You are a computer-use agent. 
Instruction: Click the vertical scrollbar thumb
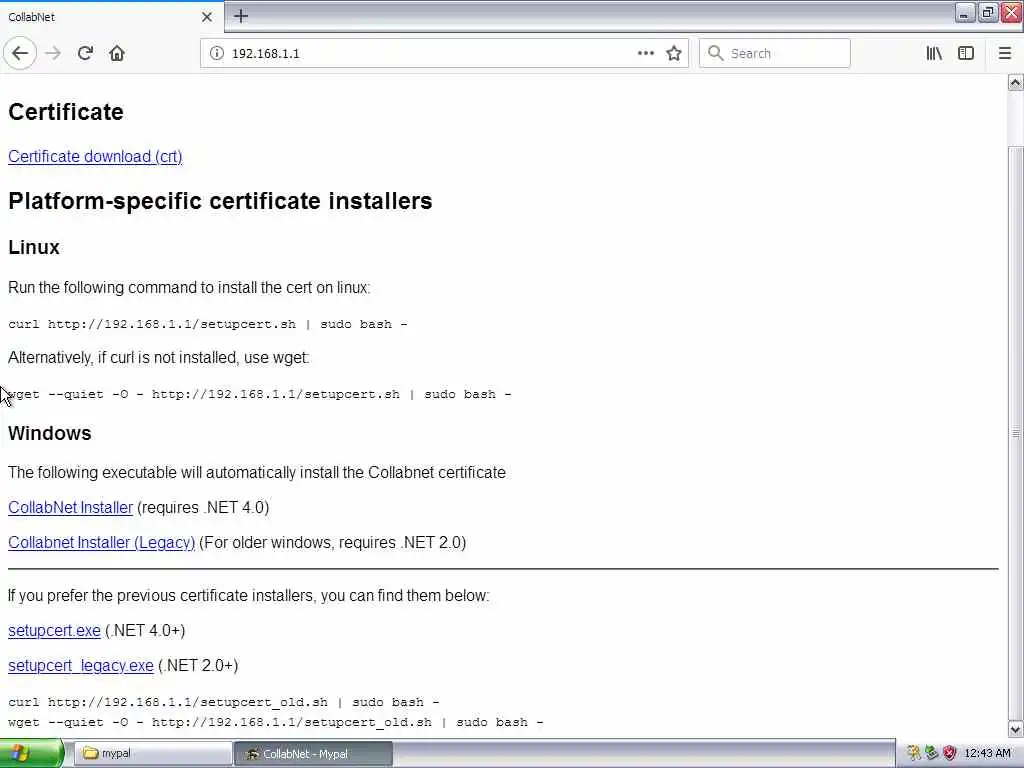pyautogui.click(x=1016, y=432)
